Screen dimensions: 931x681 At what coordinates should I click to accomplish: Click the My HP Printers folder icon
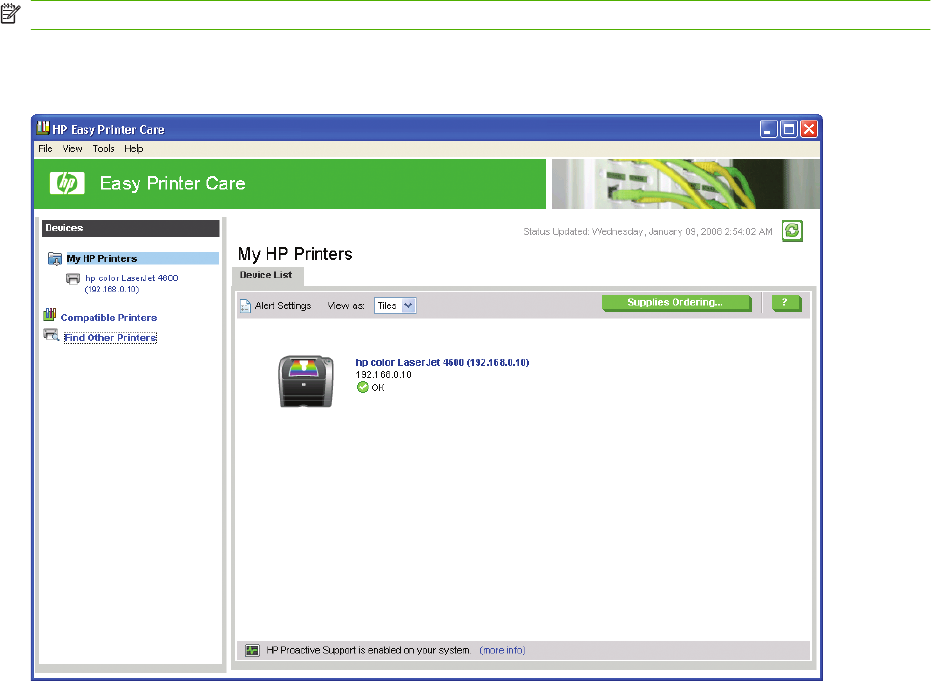[x=55, y=259]
